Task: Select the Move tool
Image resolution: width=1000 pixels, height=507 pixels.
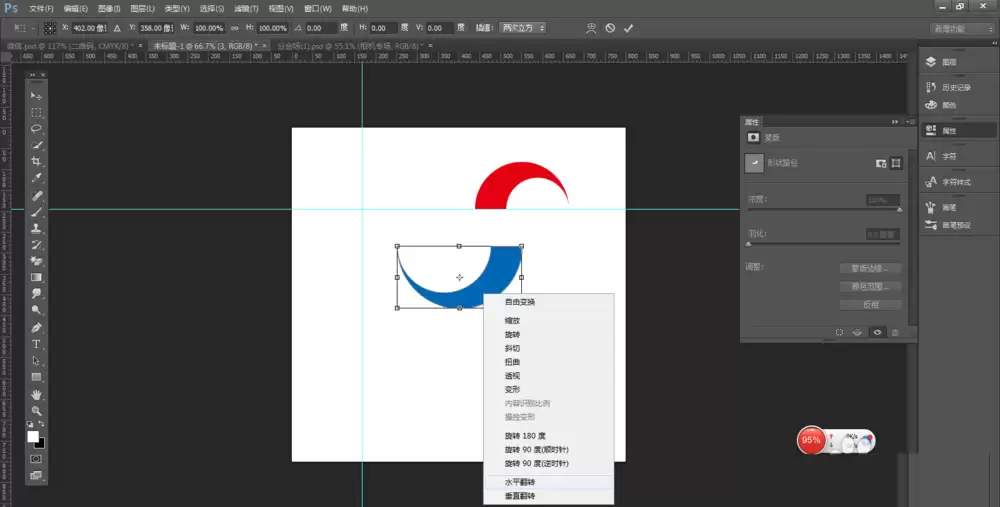Action: 36,96
